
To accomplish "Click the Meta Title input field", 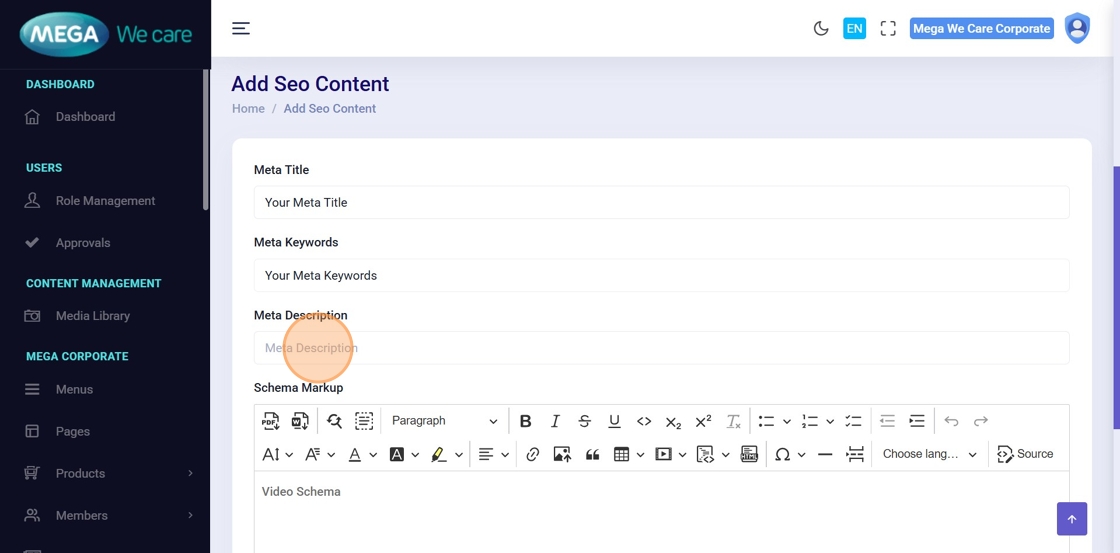I will click(x=661, y=202).
